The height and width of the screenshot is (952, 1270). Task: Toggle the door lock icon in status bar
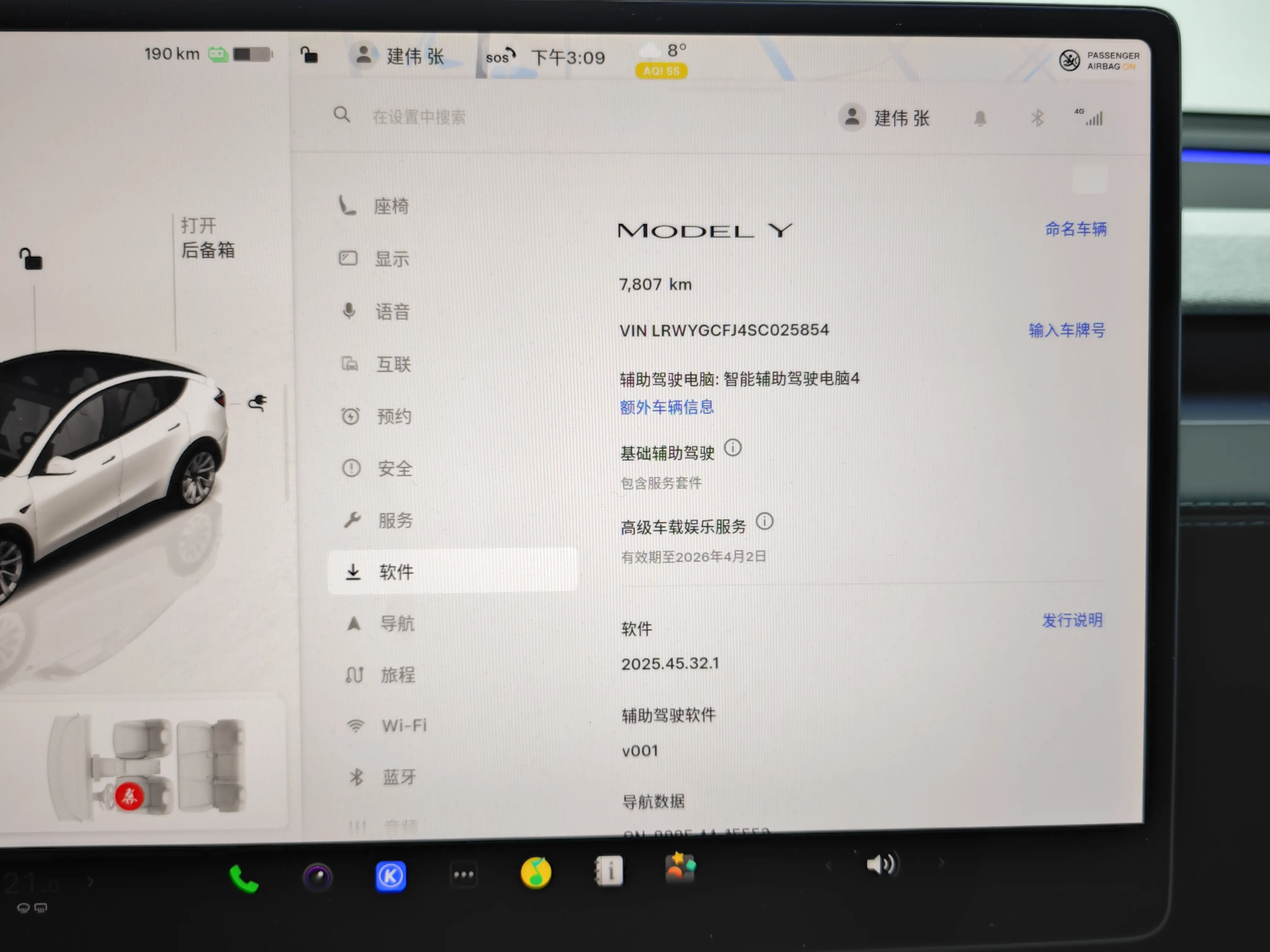(309, 55)
